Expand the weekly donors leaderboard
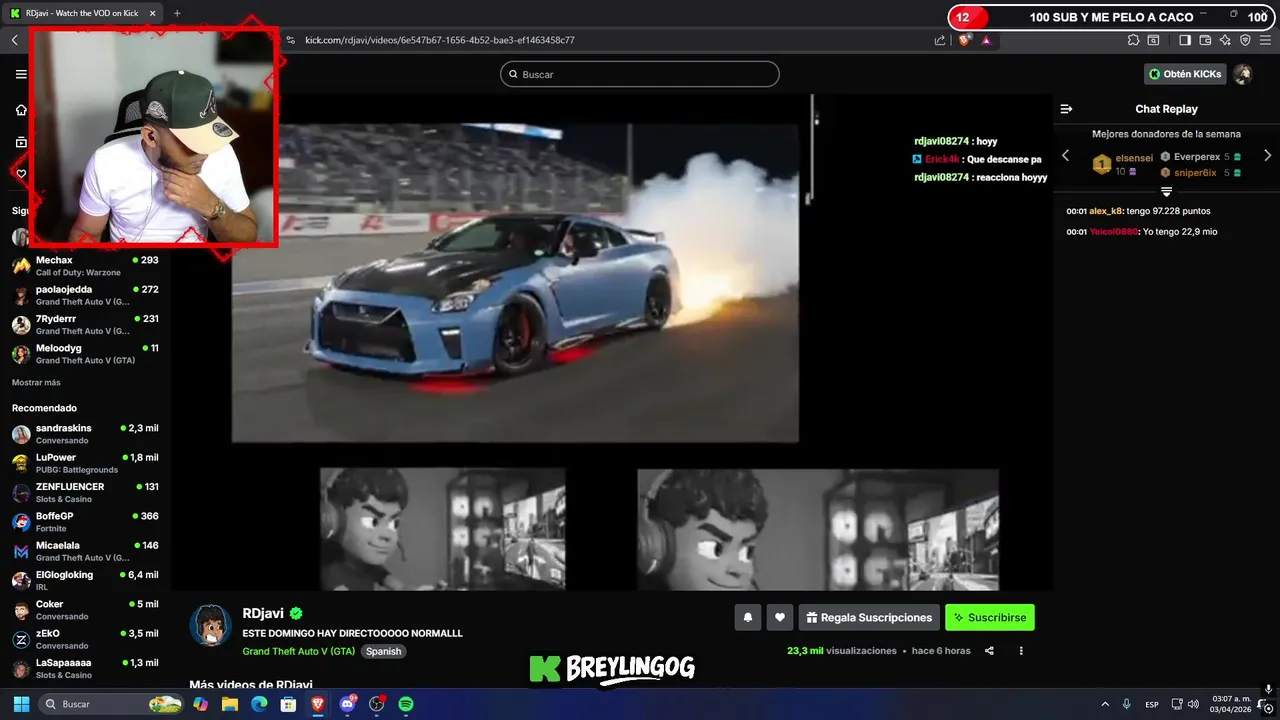Viewport: 1280px width, 720px height. 1166,191
